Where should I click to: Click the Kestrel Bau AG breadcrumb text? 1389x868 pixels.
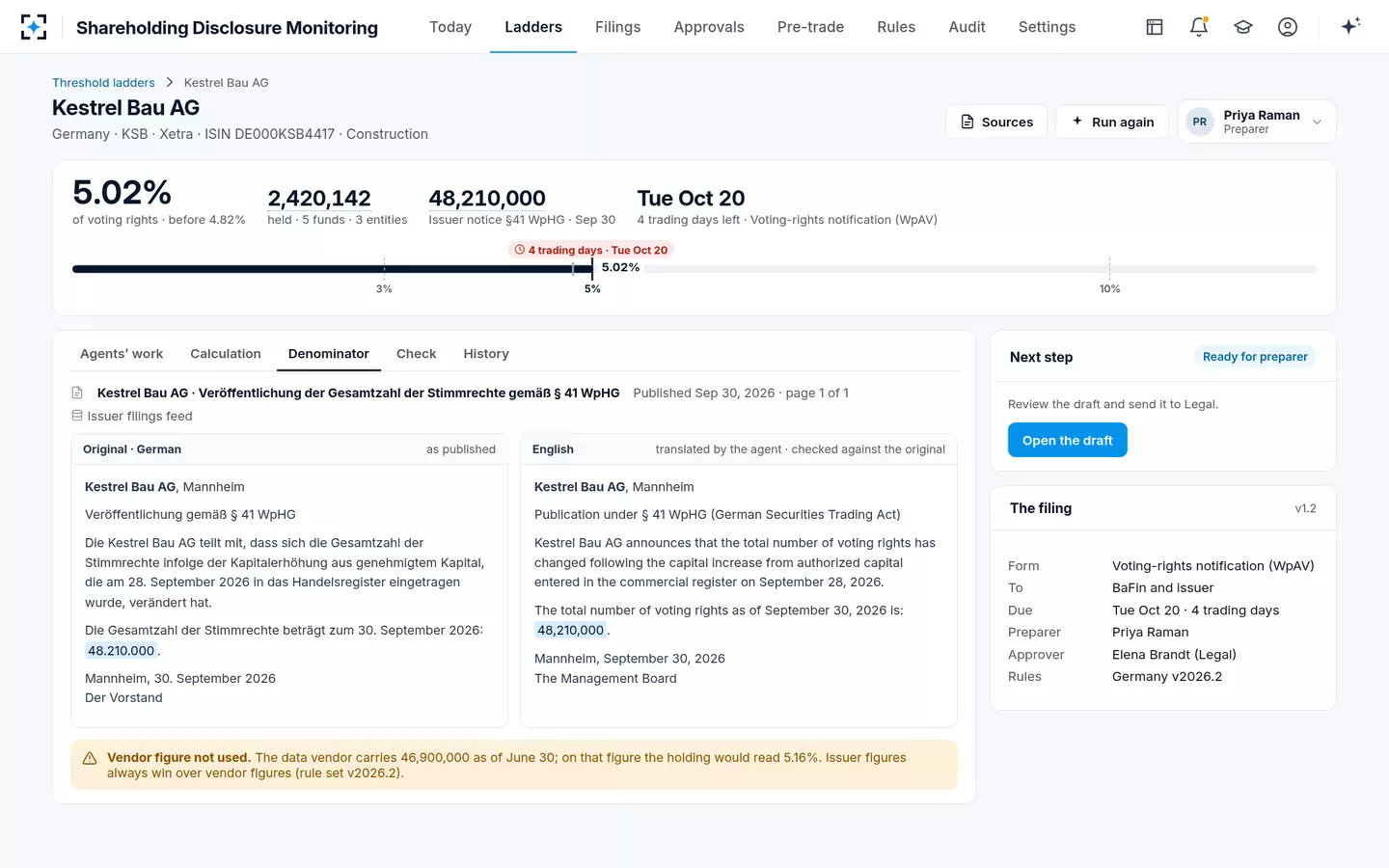227,83
